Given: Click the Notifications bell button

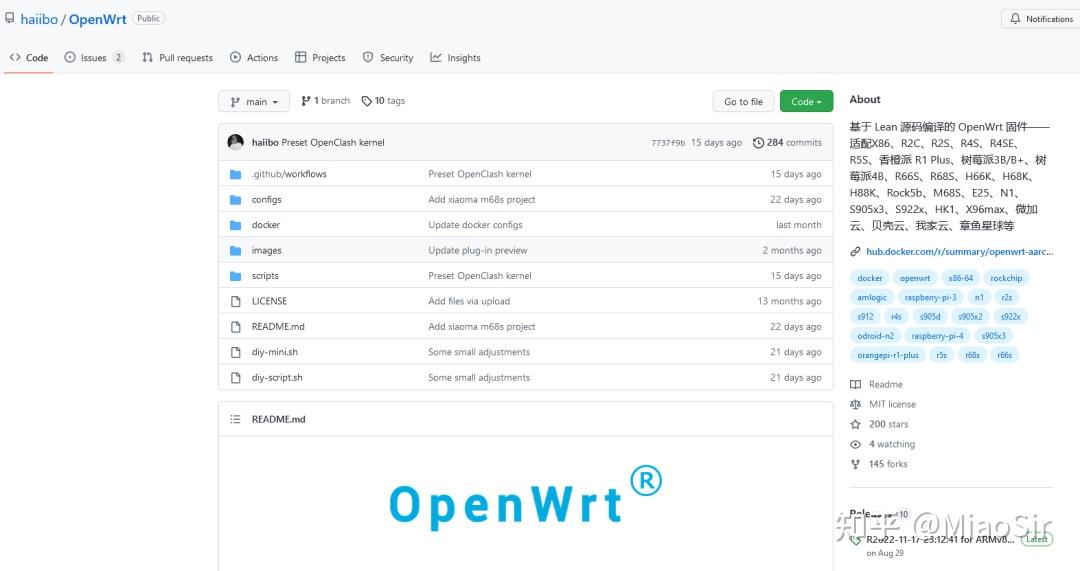Looking at the screenshot, I should point(1041,19).
